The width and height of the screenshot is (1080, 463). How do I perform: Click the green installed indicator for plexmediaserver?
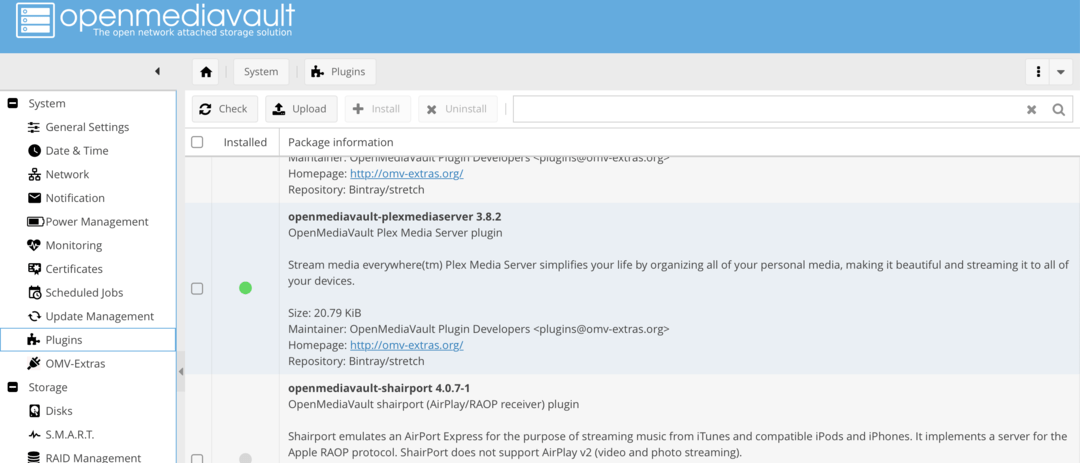pos(245,288)
